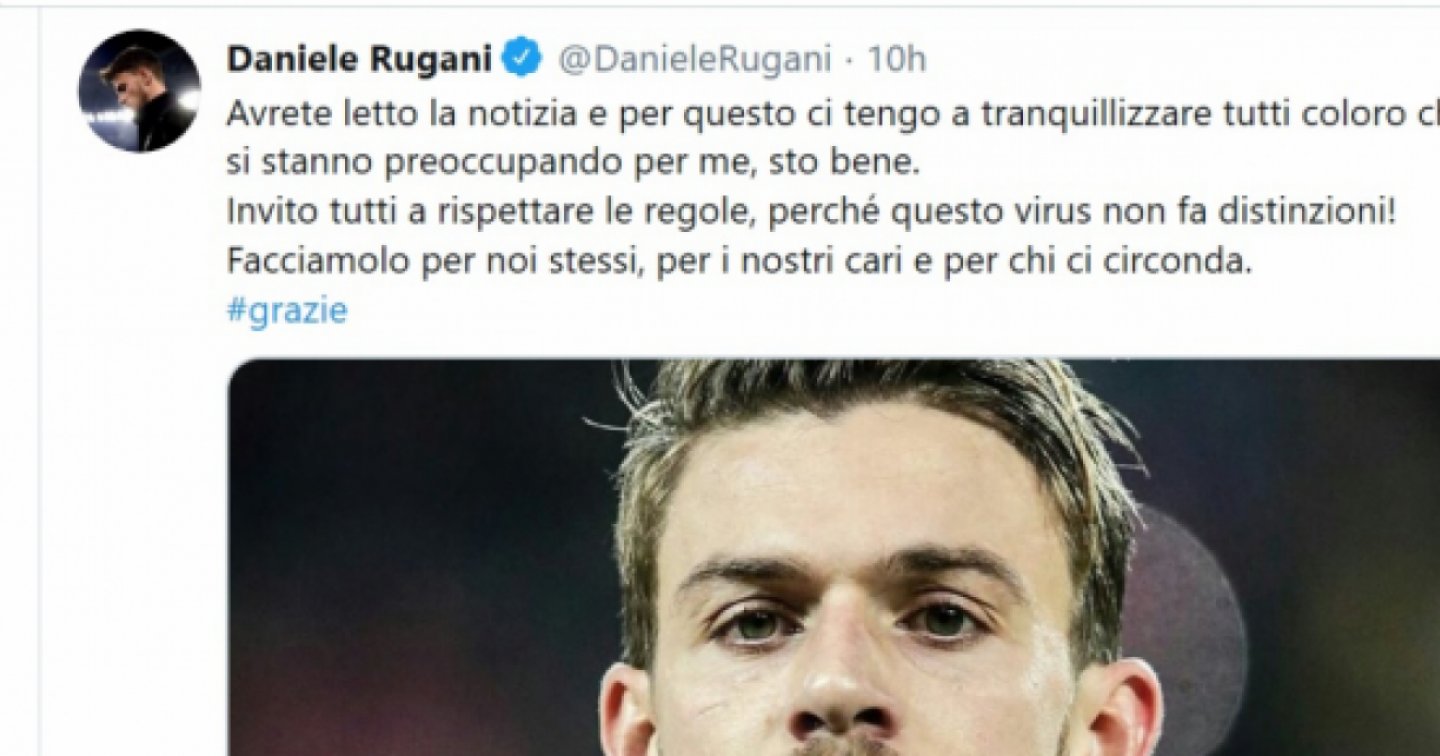The width and height of the screenshot is (1440, 756).
Task: Open the @DanieleRugani handle link
Action: coord(693,60)
